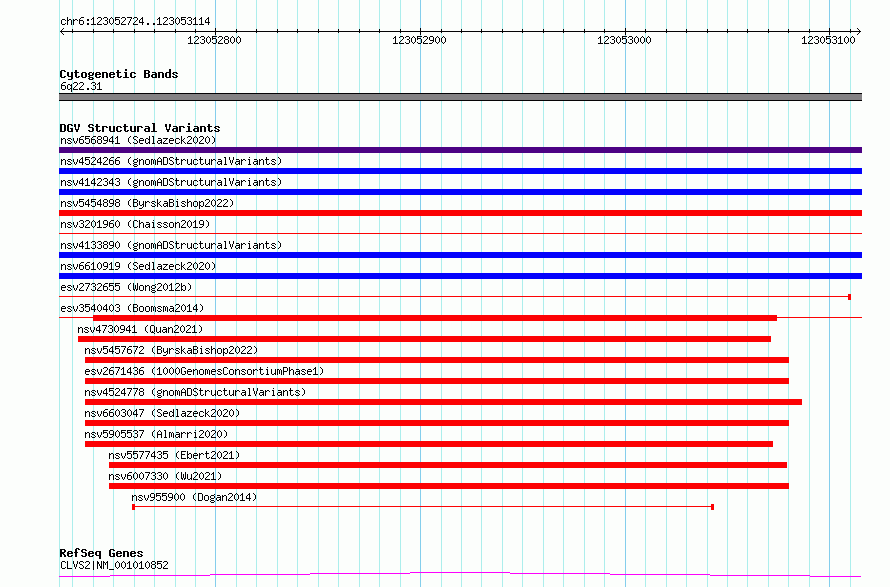
Task: Click the magenta CLVS2 gene line
Action: tap(460, 575)
